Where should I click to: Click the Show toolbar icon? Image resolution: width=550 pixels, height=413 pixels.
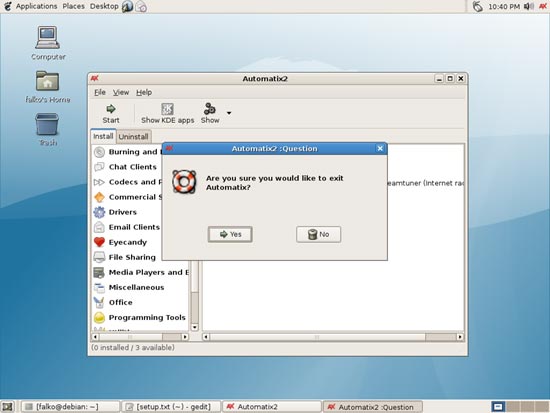(x=210, y=109)
